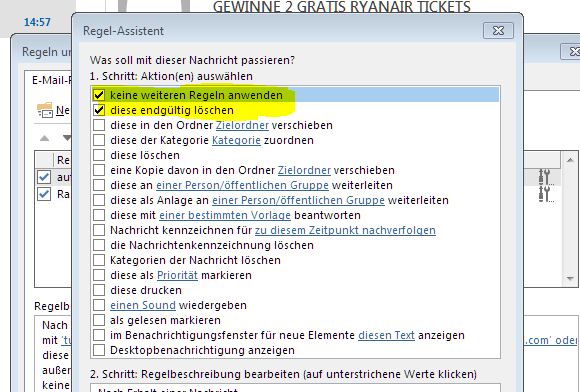This screenshot has height=392, width=580.
Task: Click the 'Kategorie' link
Action: pyautogui.click(x=236, y=141)
